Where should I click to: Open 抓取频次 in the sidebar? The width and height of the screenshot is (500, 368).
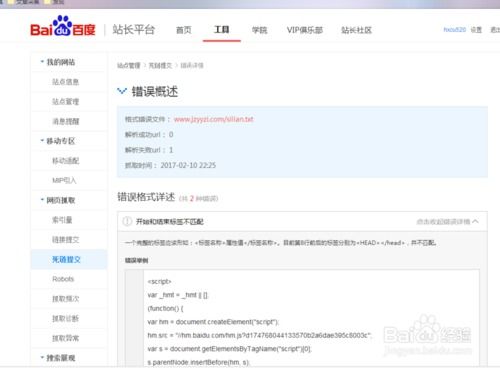click(x=66, y=299)
